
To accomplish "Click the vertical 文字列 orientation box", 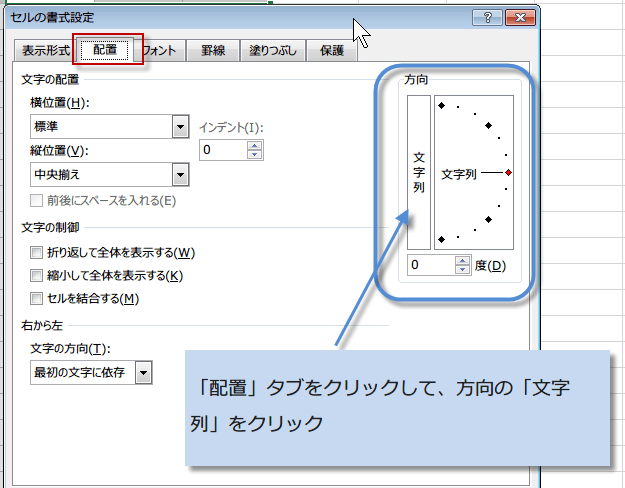I will click(x=419, y=172).
